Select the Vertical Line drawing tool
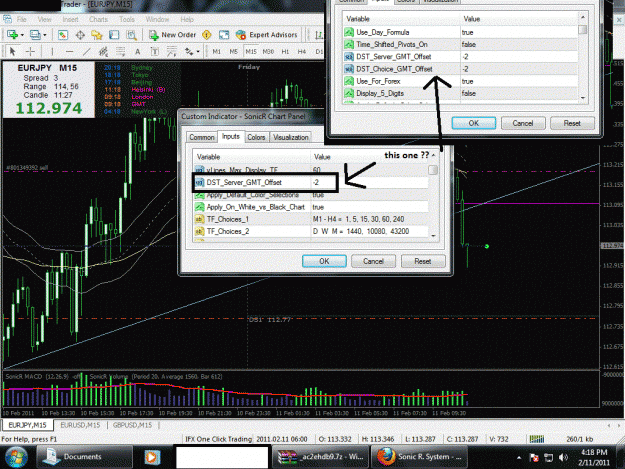Viewport: 625px width, 469px height. (52, 51)
